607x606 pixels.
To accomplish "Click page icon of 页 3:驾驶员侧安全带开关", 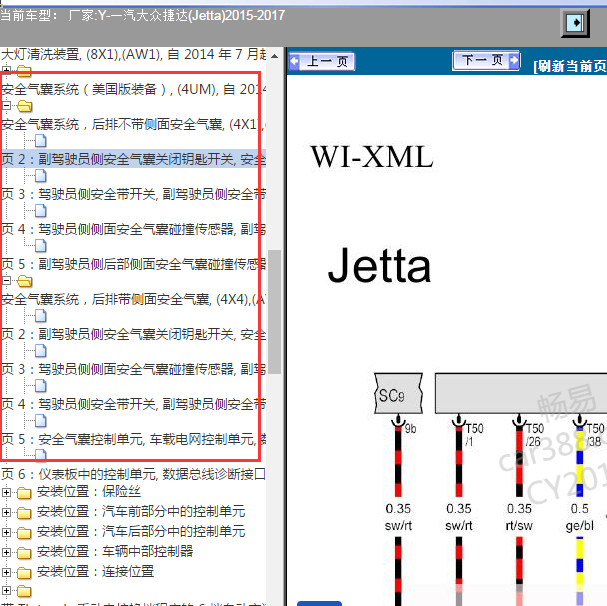I will [41, 176].
